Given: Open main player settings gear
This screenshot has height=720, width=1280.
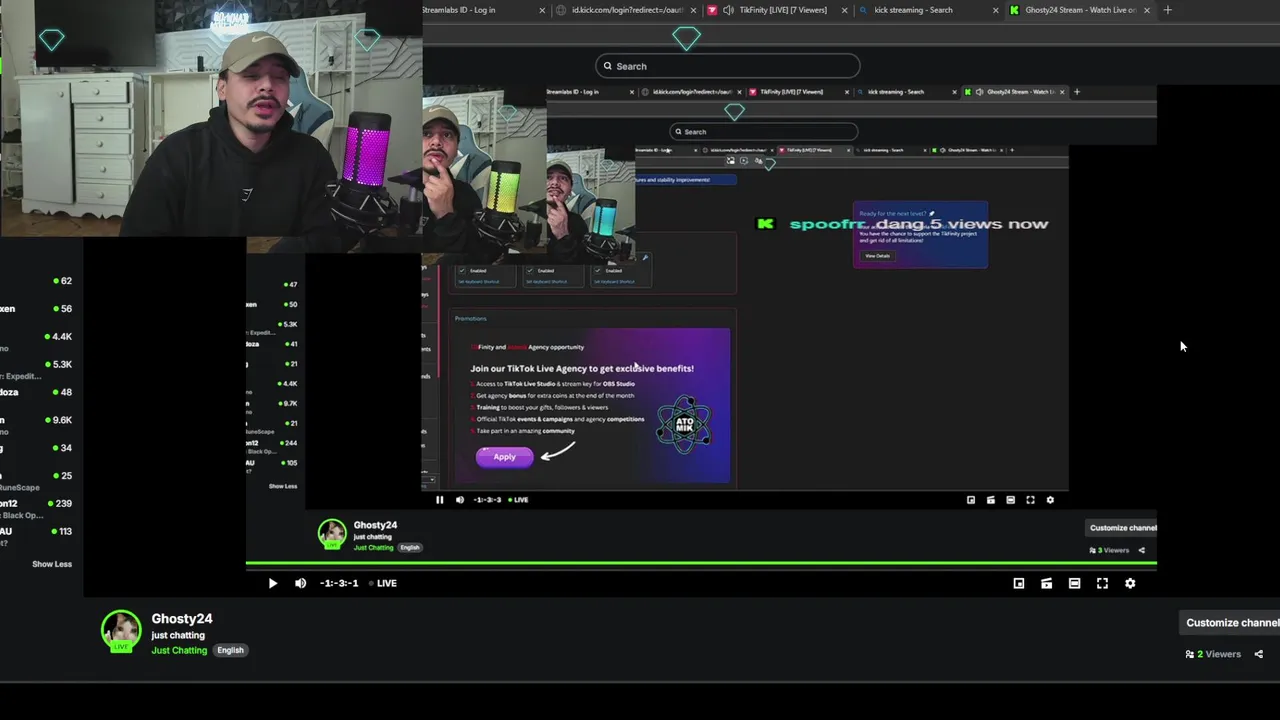Looking at the screenshot, I should [x=1130, y=583].
